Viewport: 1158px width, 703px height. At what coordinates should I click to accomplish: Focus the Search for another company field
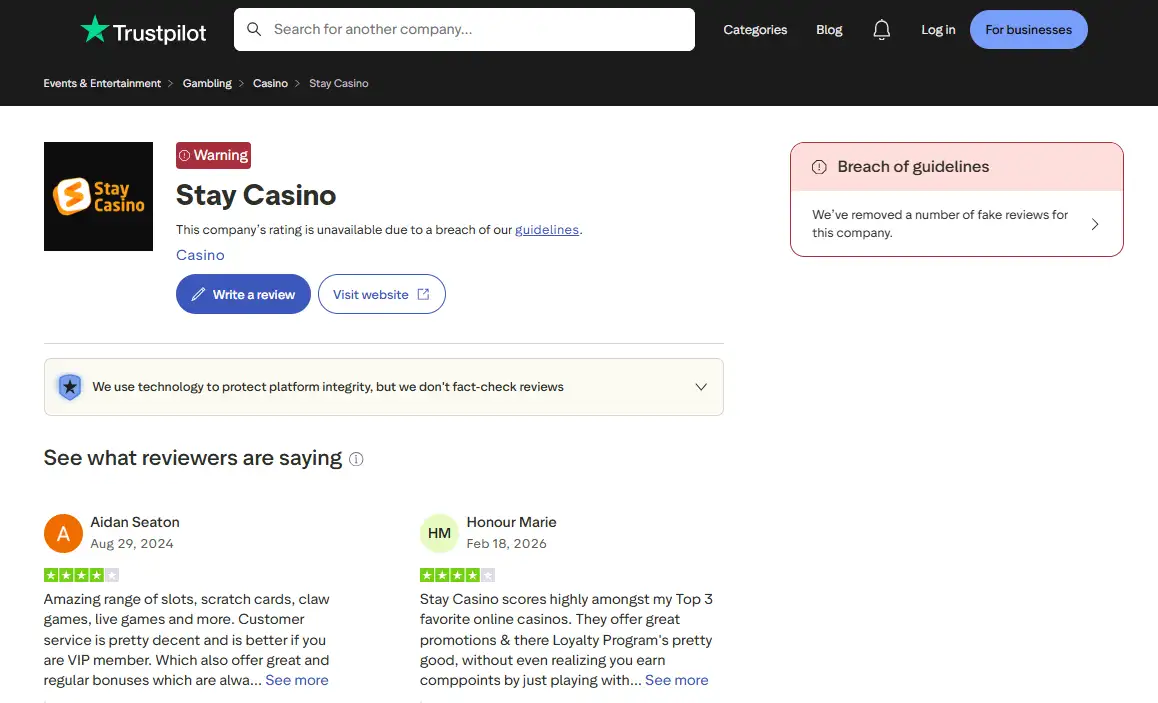465,30
